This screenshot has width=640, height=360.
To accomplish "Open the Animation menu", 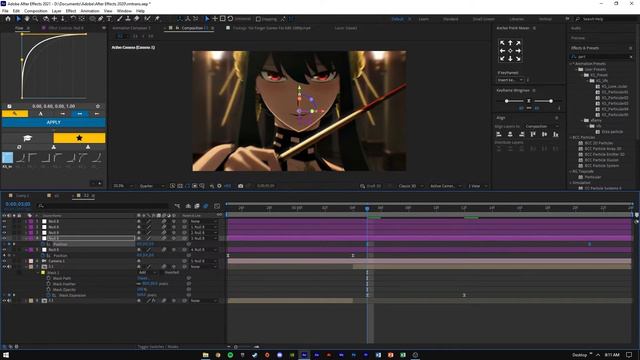I will [x=90, y=11].
